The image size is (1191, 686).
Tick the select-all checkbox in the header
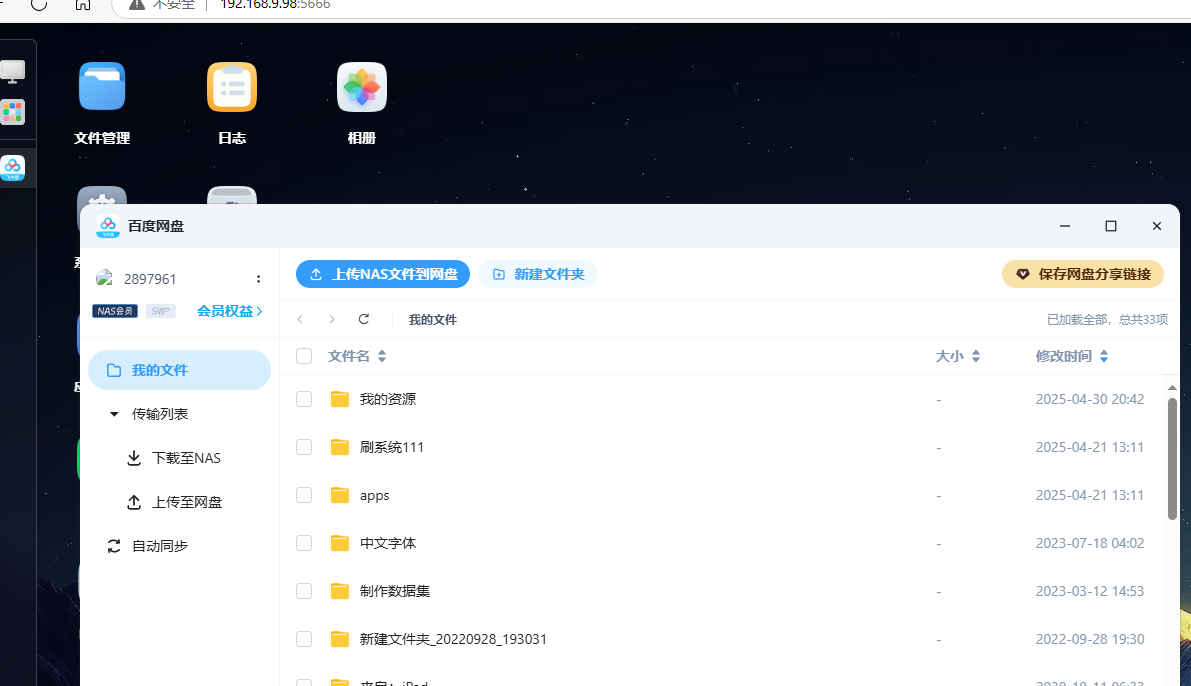[304, 356]
